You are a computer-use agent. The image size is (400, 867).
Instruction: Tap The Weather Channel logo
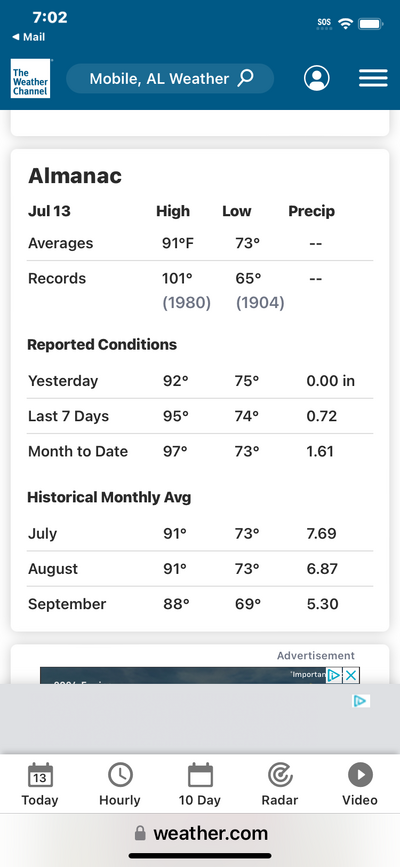click(30, 79)
